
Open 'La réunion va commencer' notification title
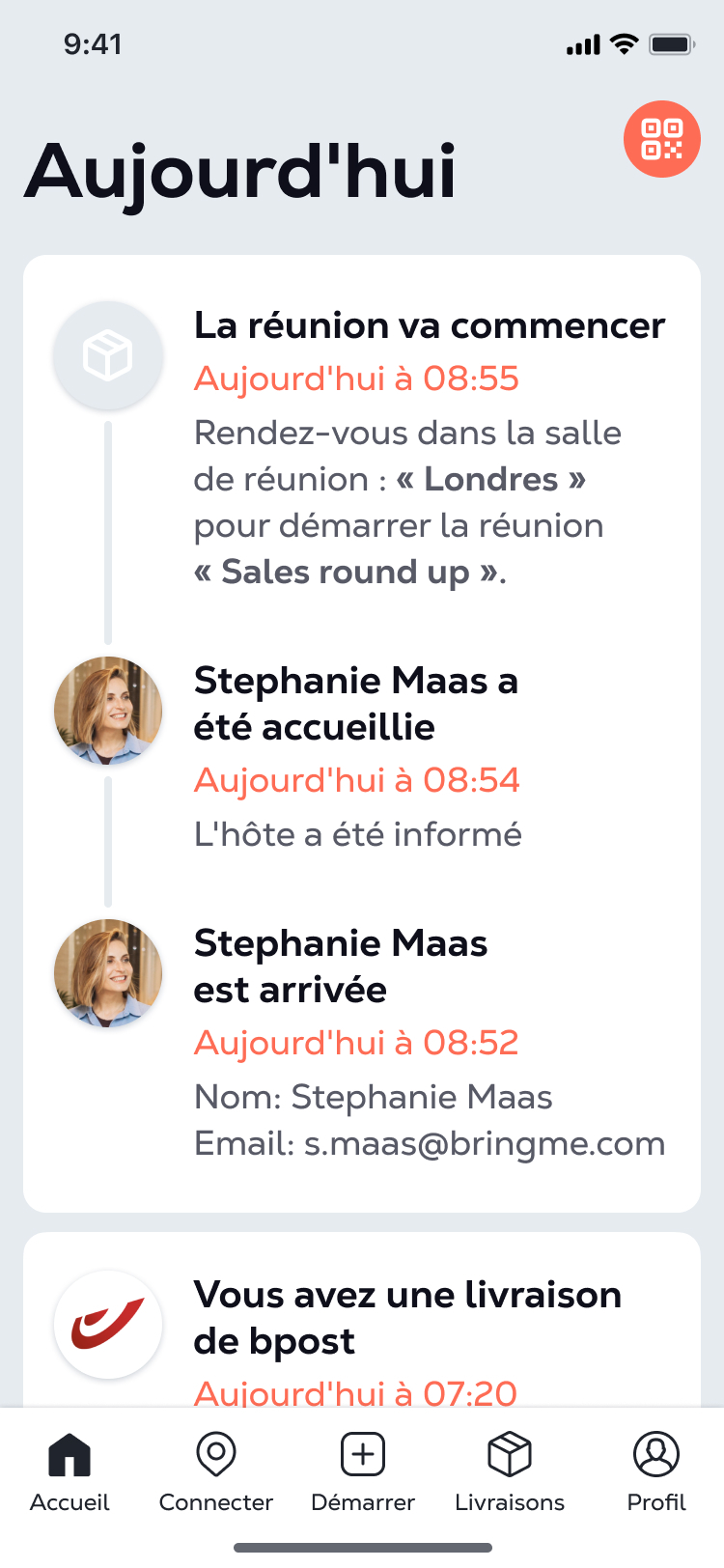point(430,325)
